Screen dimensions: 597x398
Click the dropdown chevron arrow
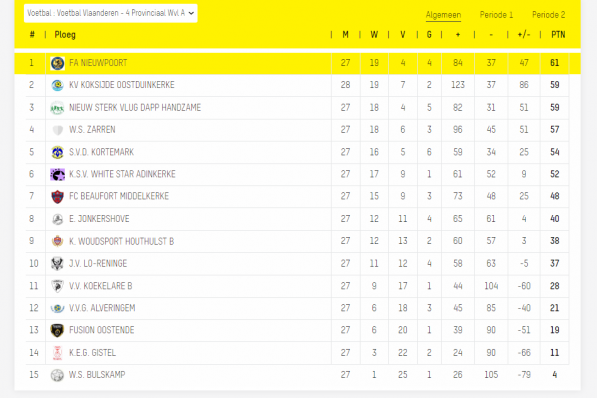[191, 13]
